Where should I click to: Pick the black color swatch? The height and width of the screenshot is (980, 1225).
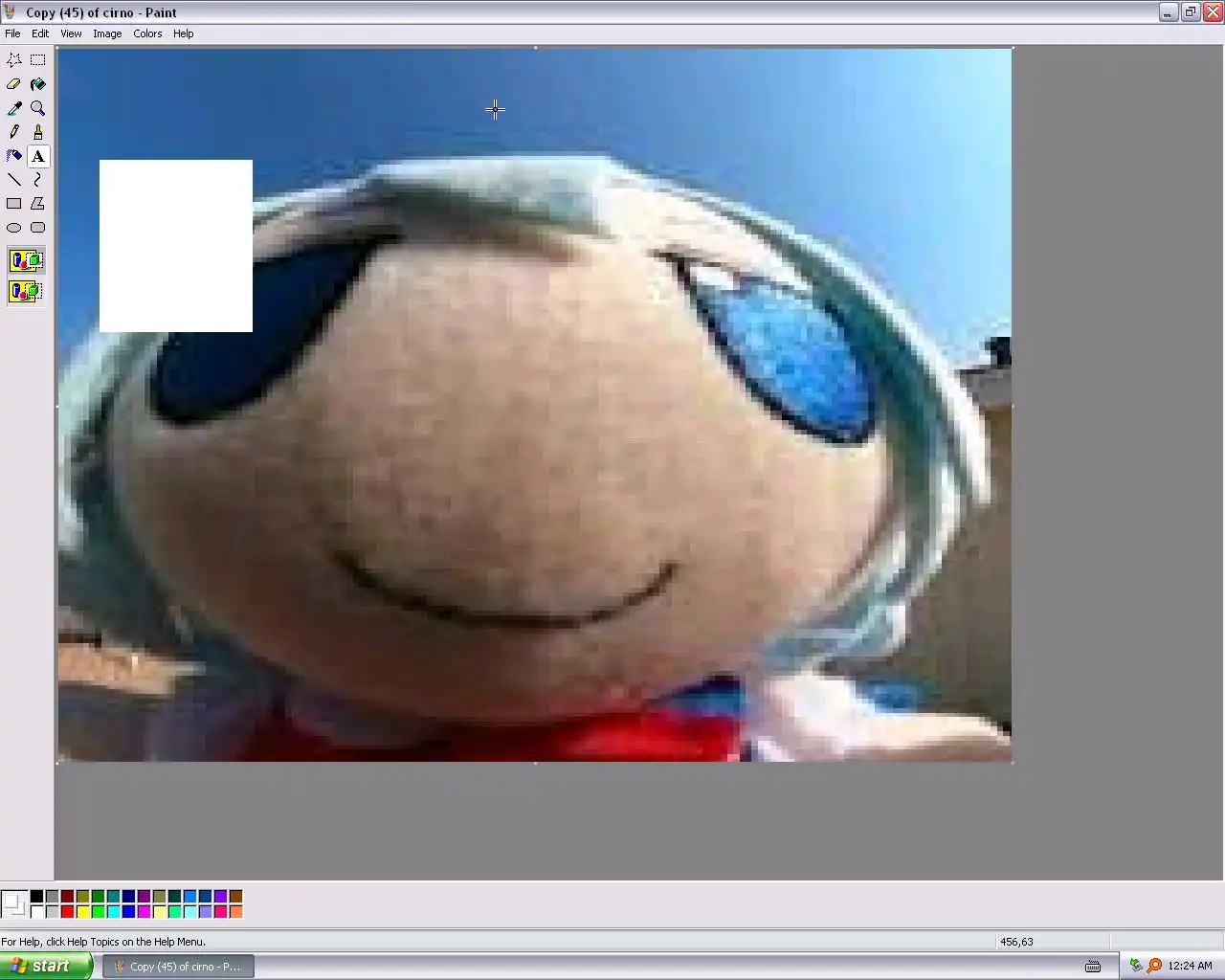pyautogui.click(x=36, y=897)
